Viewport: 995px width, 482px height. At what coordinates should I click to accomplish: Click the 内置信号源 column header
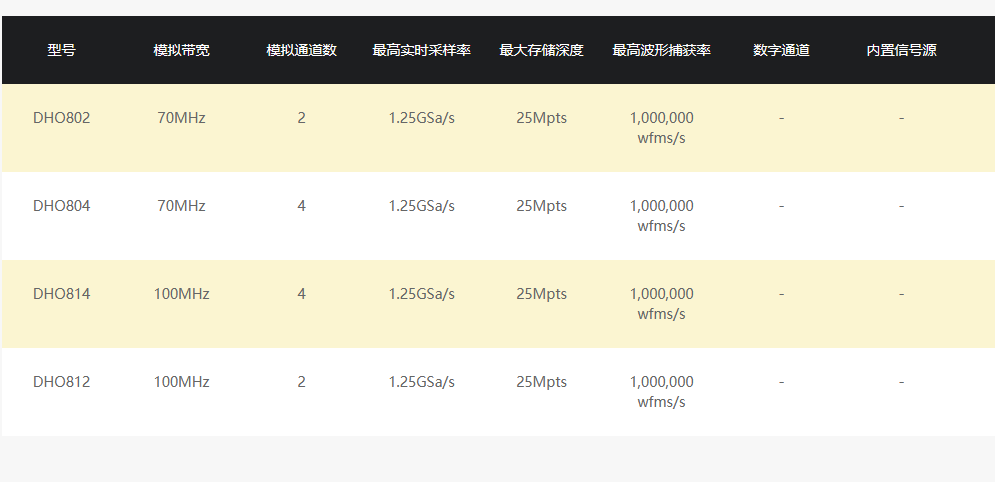point(901,50)
